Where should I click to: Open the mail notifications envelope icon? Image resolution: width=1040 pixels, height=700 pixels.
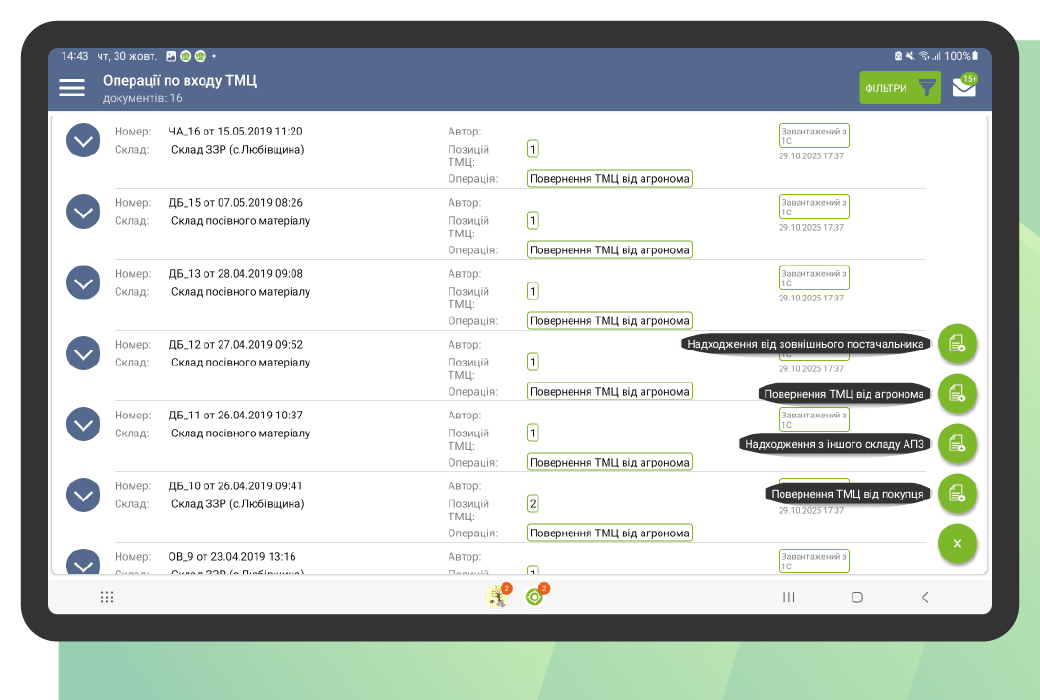pyautogui.click(x=964, y=87)
